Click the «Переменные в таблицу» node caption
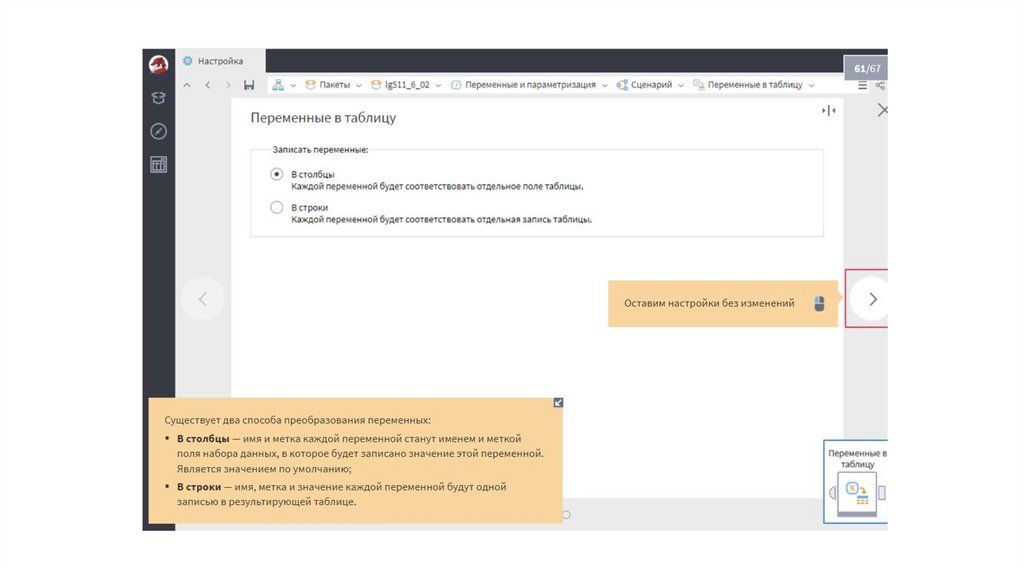The width and height of the screenshot is (1024, 574). (x=857, y=458)
